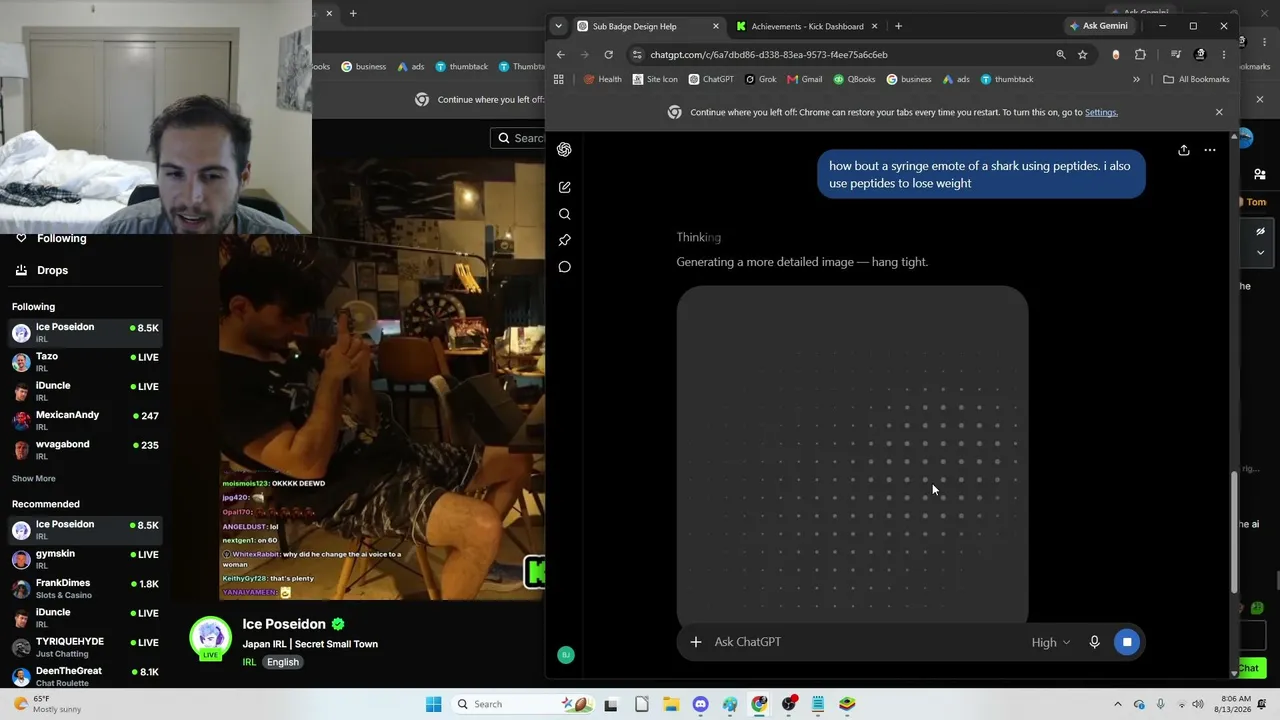The image size is (1280, 720).
Task: View site information icon in address bar
Action: [637, 55]
